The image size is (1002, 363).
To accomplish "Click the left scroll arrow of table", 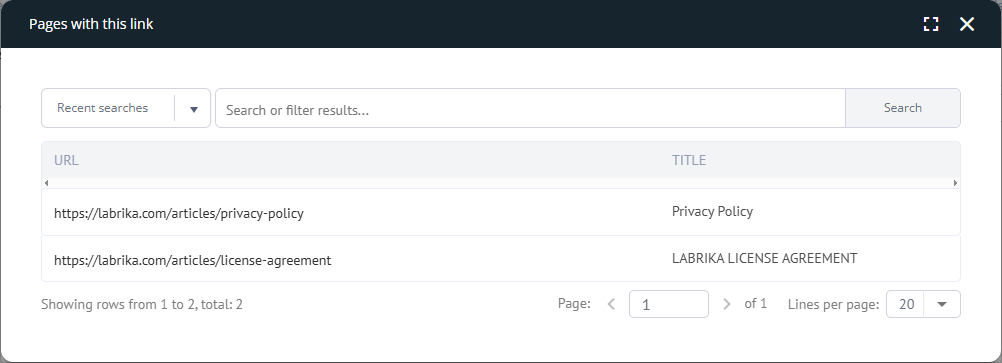I will pyautogui.click(x=47, y=183).
